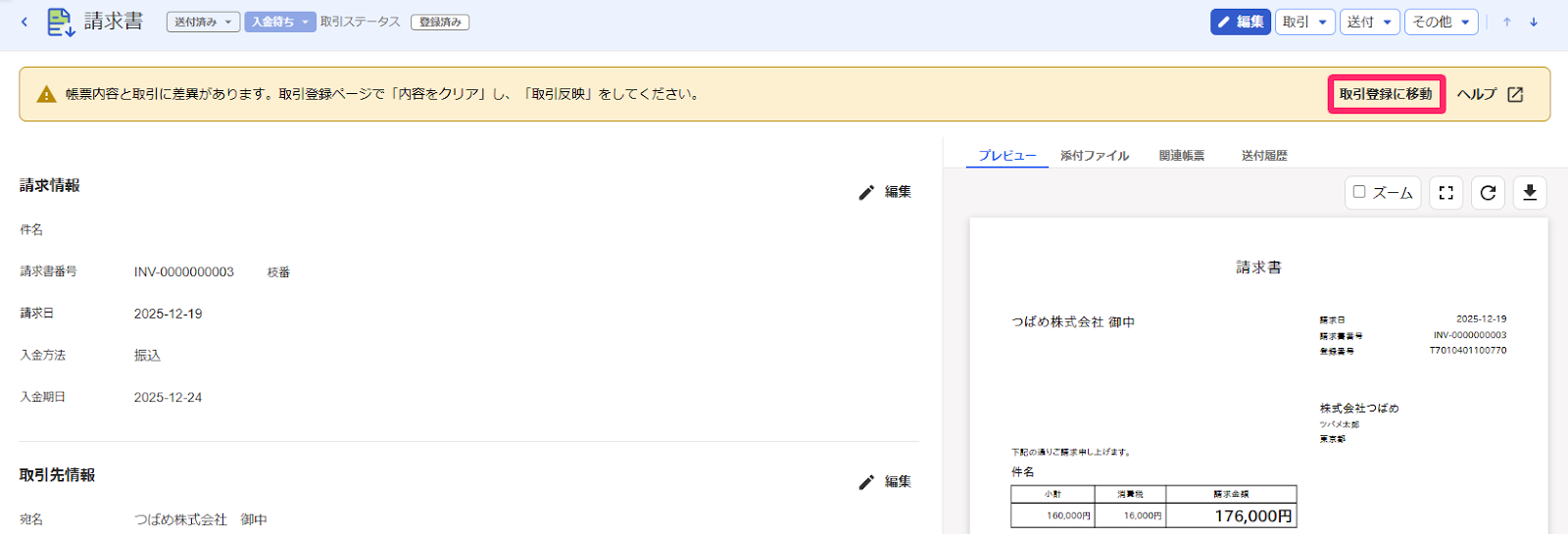Select the プレビュー tab
The height and width of the screenshot is (534, 1568).
point(1006,156)
